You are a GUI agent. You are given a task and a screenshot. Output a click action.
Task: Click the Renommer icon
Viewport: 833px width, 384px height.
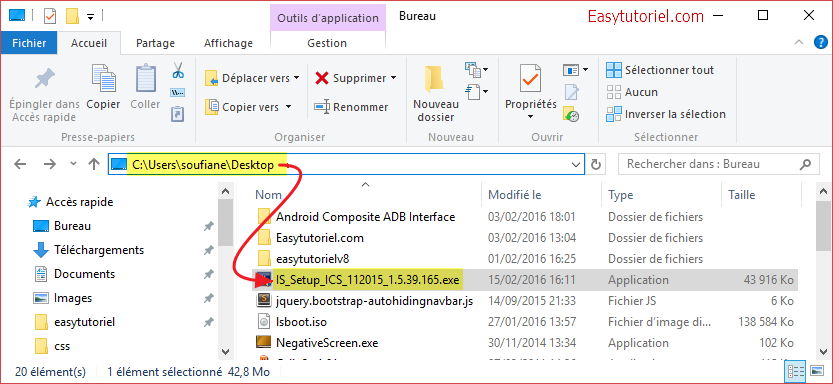[x=322, y=107]
